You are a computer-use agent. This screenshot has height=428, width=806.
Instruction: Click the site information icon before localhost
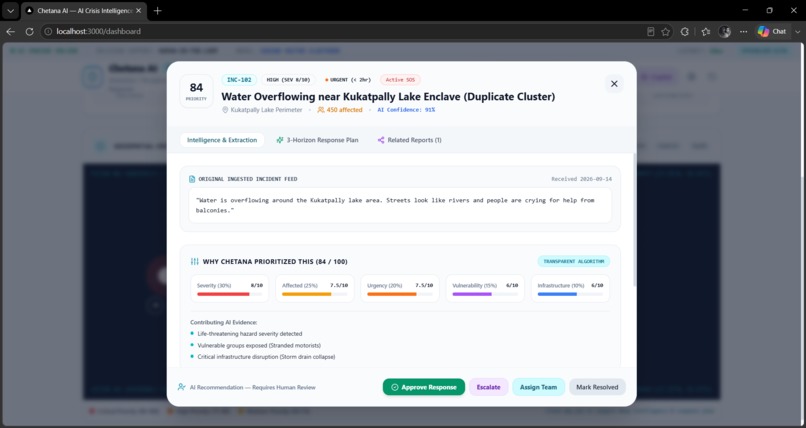[x=48, y=31]
